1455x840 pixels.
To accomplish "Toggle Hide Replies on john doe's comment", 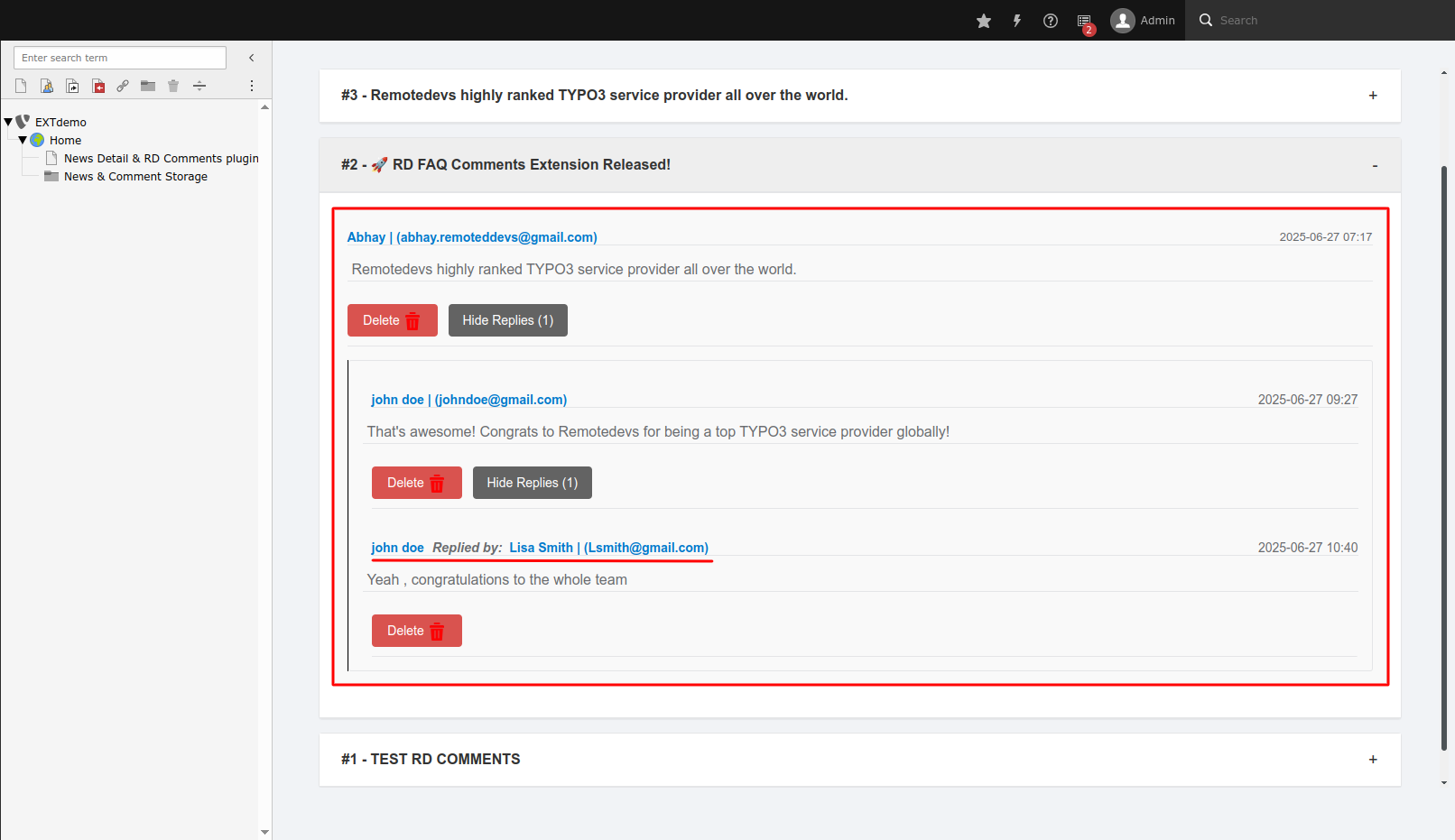I will [x=532, y=483].
